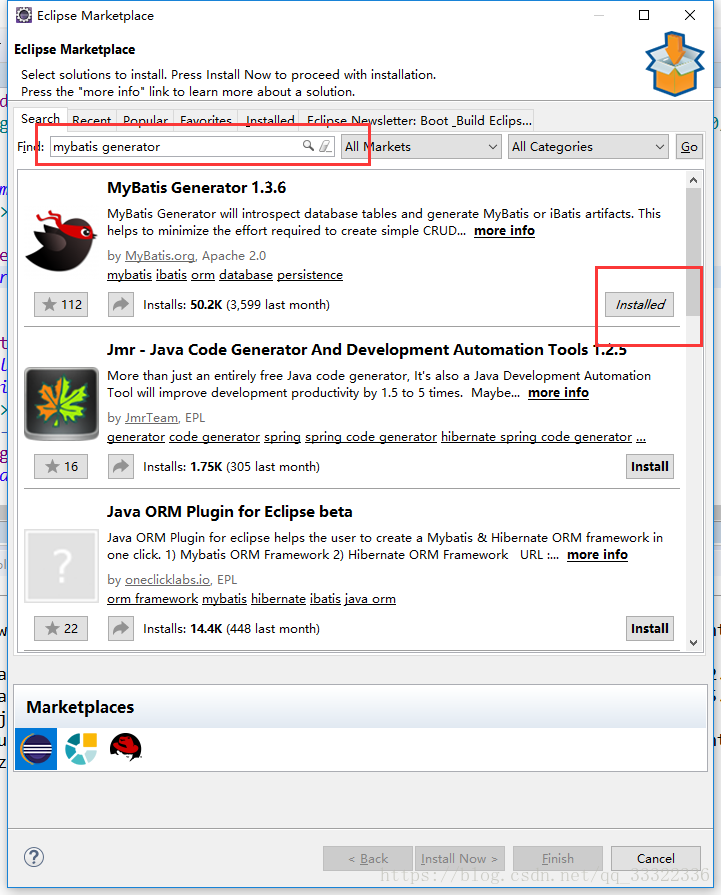Open the All Categories dropdown
721x895 pixels.
click(x=588, y=147)
